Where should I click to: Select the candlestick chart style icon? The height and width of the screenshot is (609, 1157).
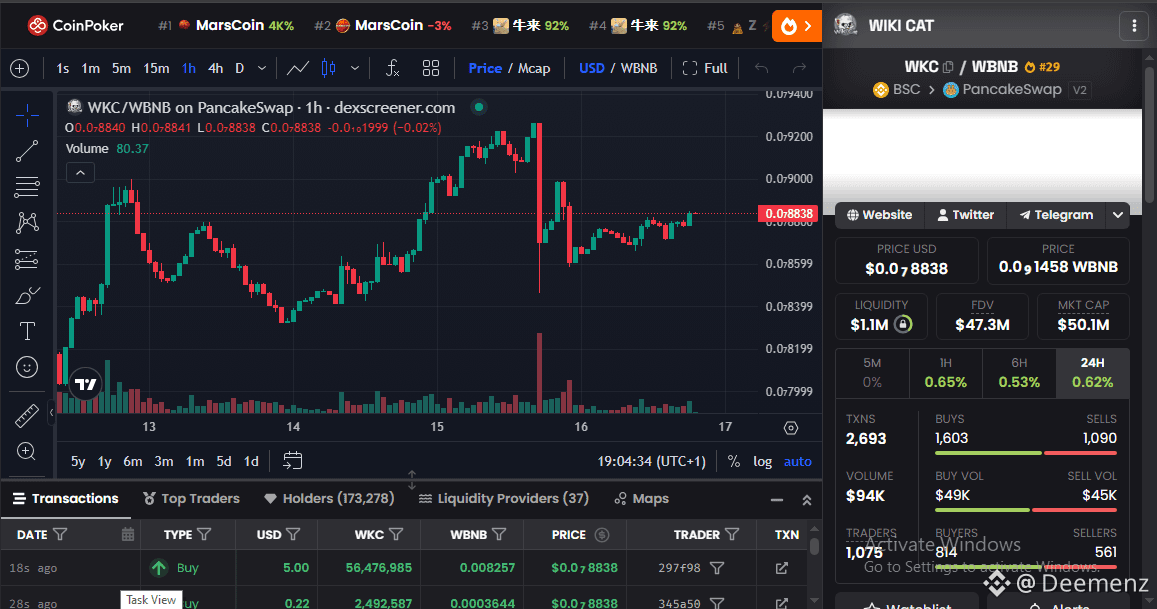pos(328,69)
